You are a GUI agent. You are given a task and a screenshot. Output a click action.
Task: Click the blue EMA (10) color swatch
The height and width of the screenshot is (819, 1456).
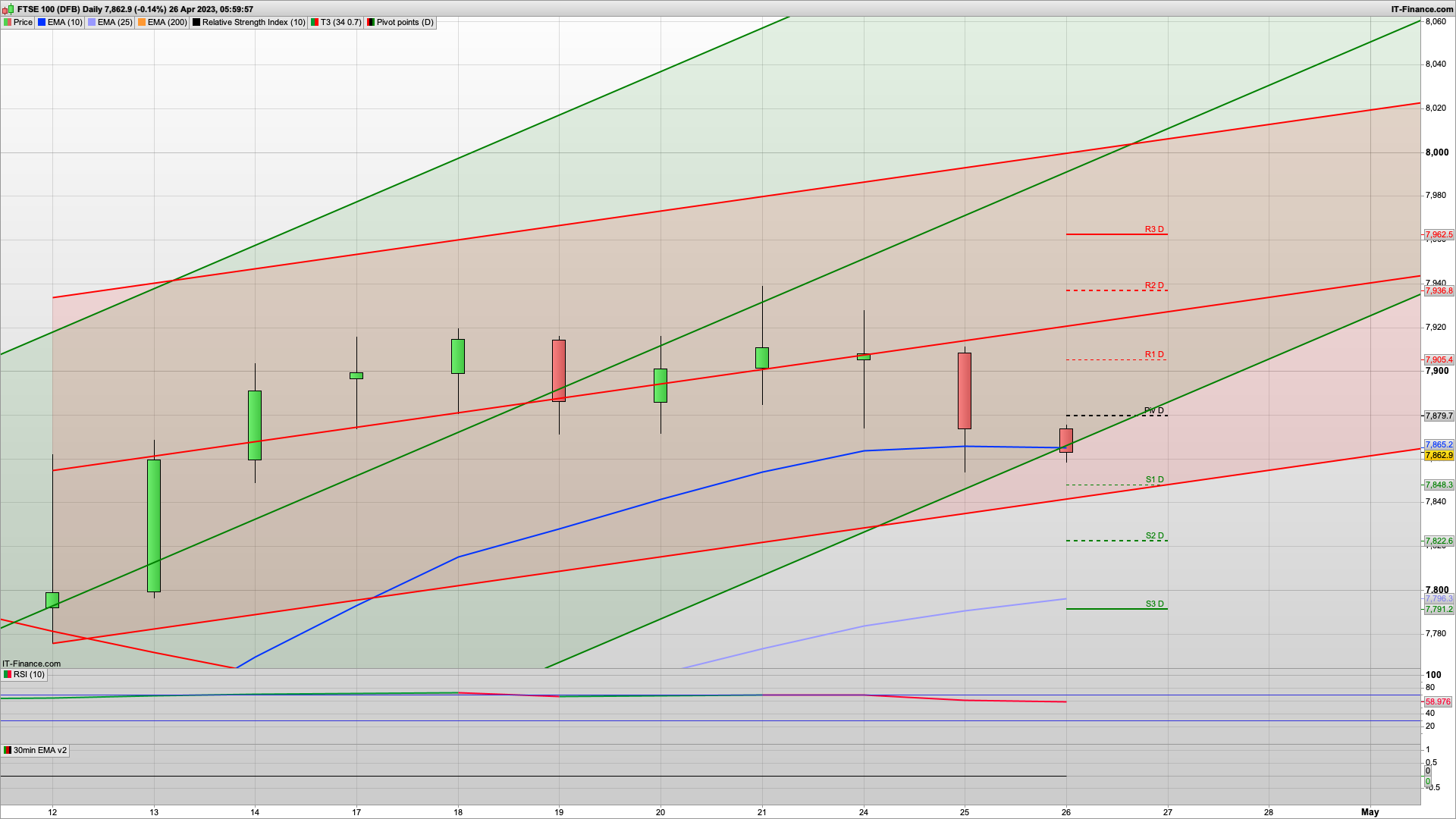42,22
